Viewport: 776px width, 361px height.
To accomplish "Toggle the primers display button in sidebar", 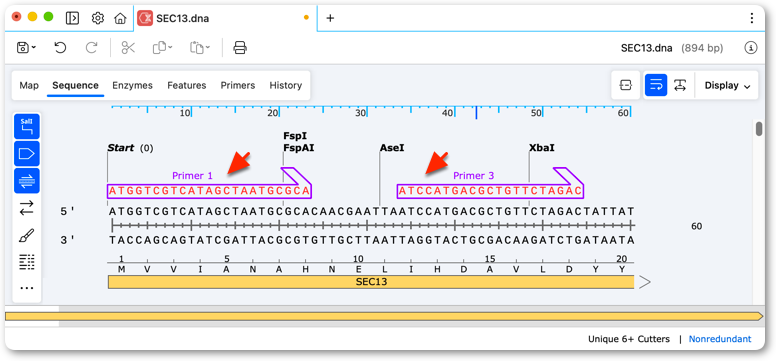I will click(27, 181).
